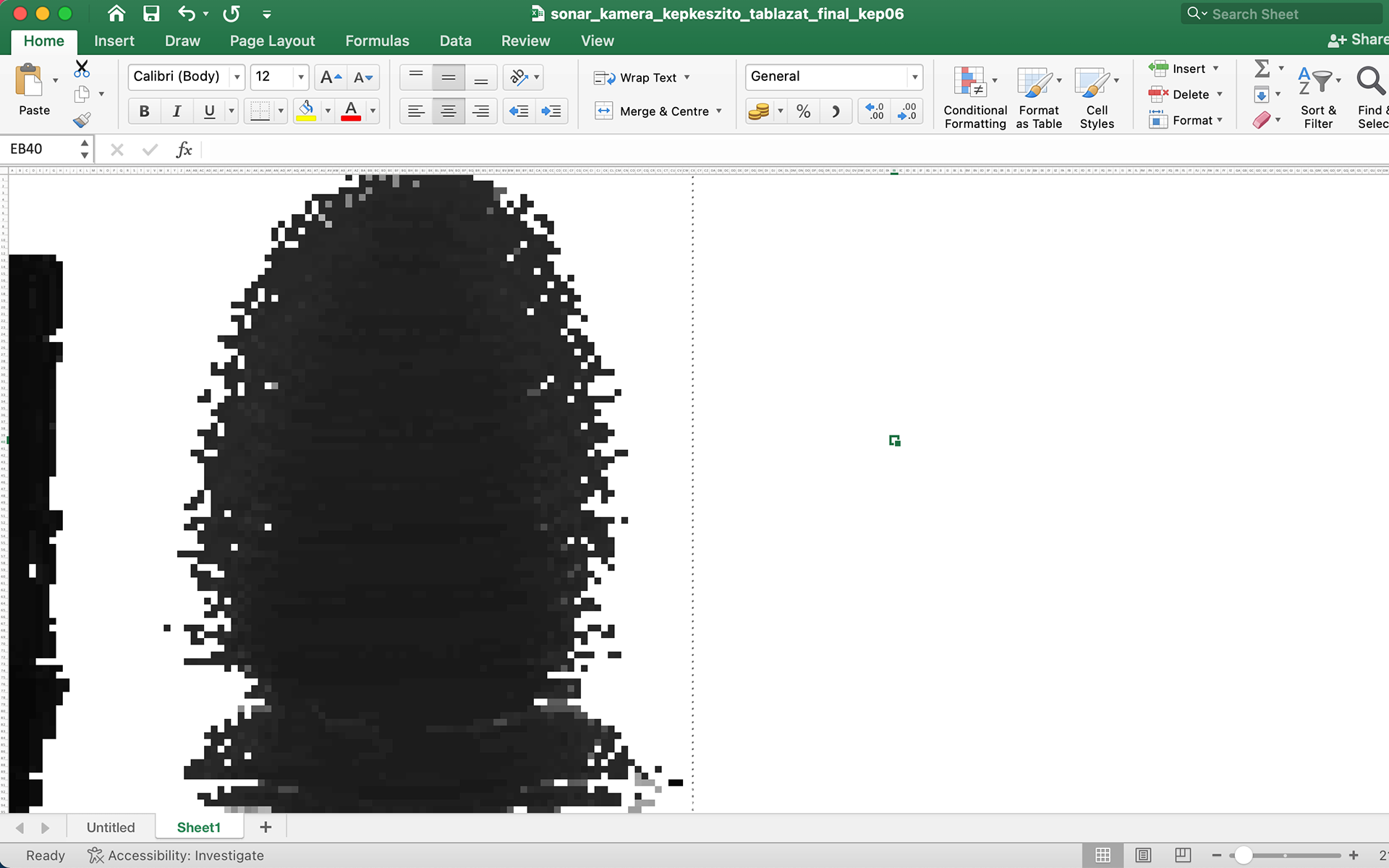This screenshot has width=1389, height=868.
Task: Open Merge & Centre dropdown arrow
Action: point(719,111)
